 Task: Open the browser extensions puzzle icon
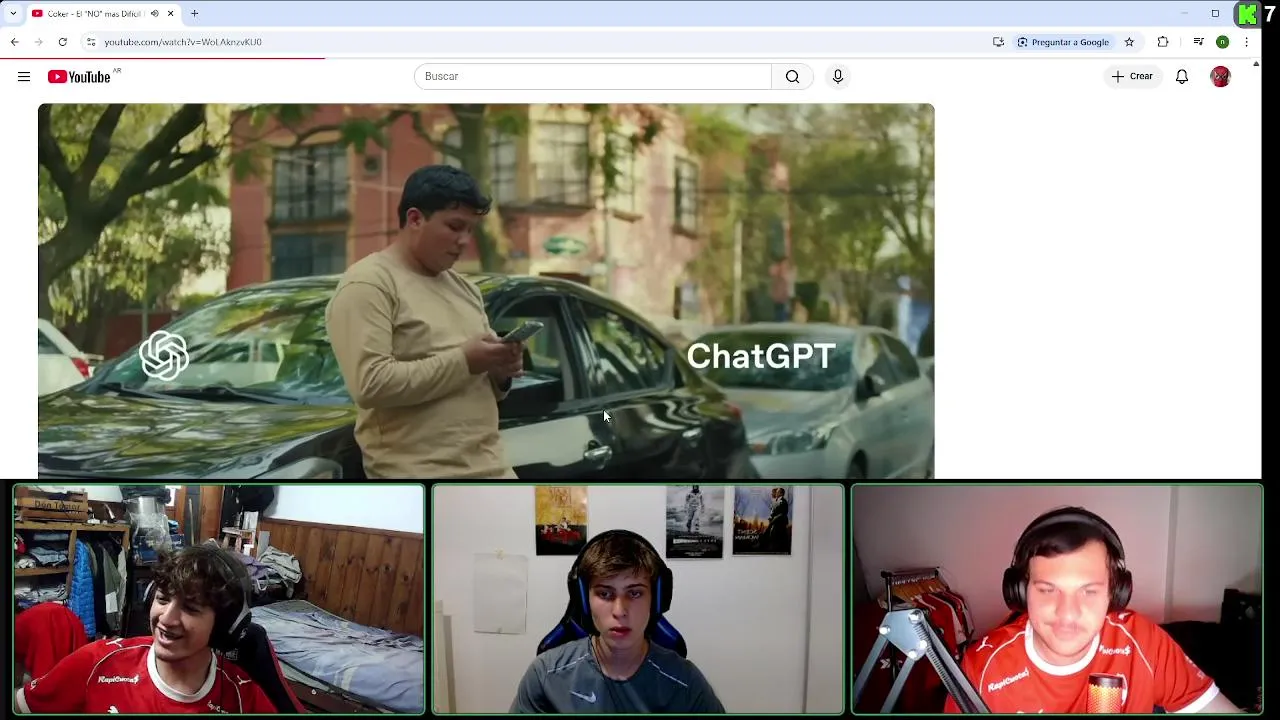point(1163,42)
